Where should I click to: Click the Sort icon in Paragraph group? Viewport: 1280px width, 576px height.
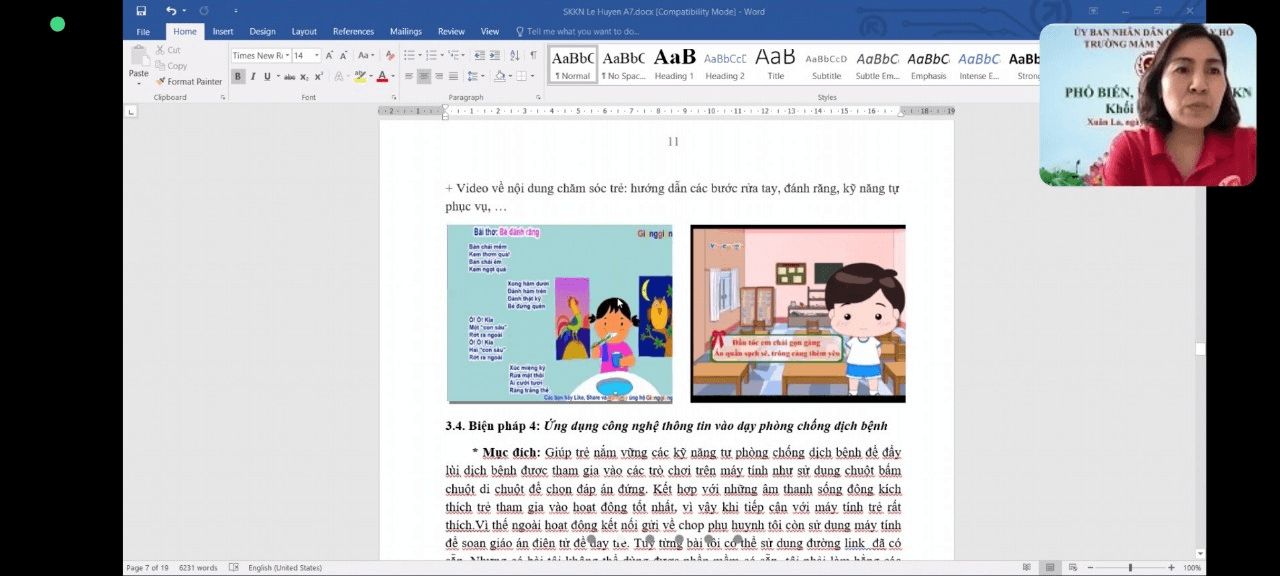pos(513,56)
